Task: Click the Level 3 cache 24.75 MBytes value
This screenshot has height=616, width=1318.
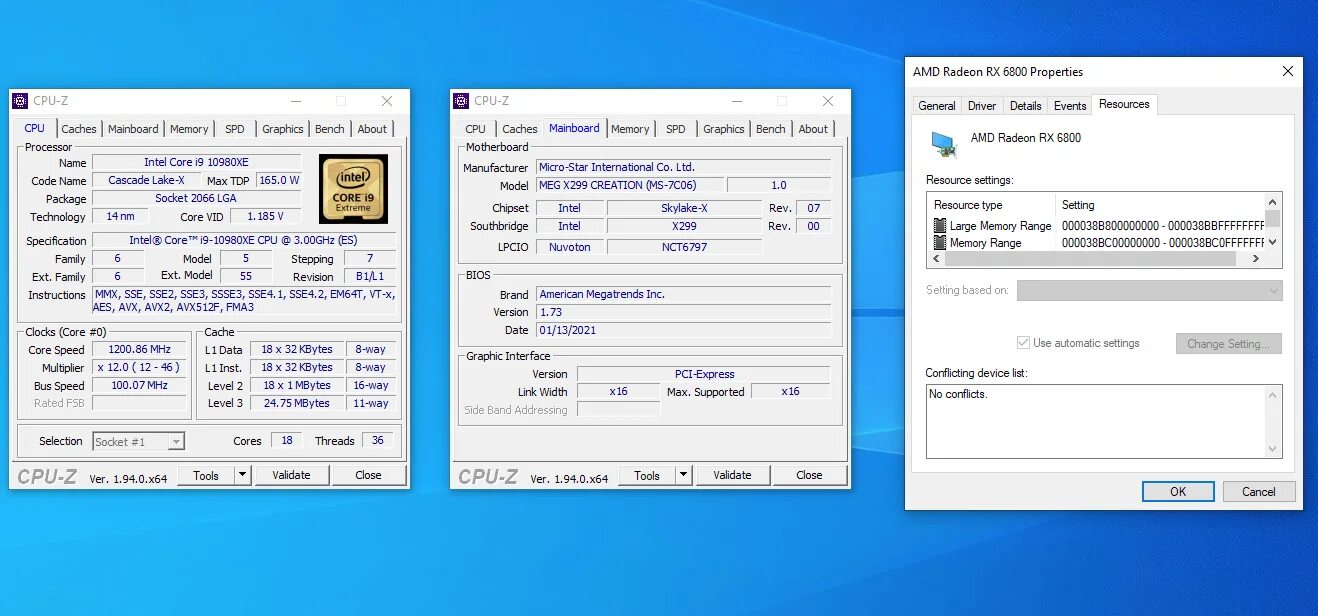Action: pyautogui.click(x=297, y=403)
